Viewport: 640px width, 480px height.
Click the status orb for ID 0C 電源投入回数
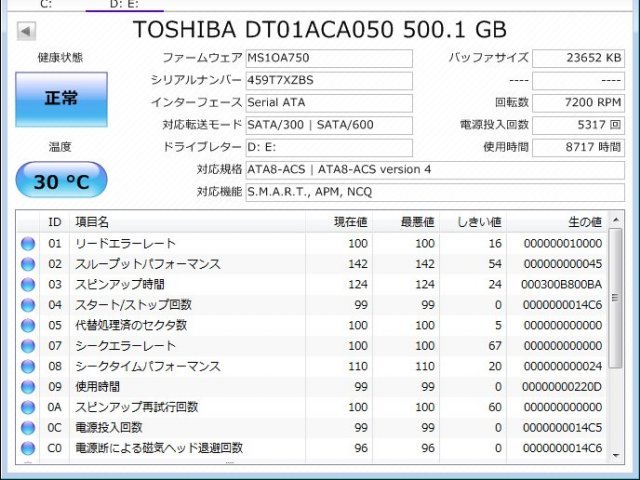(x=28, y=428)
